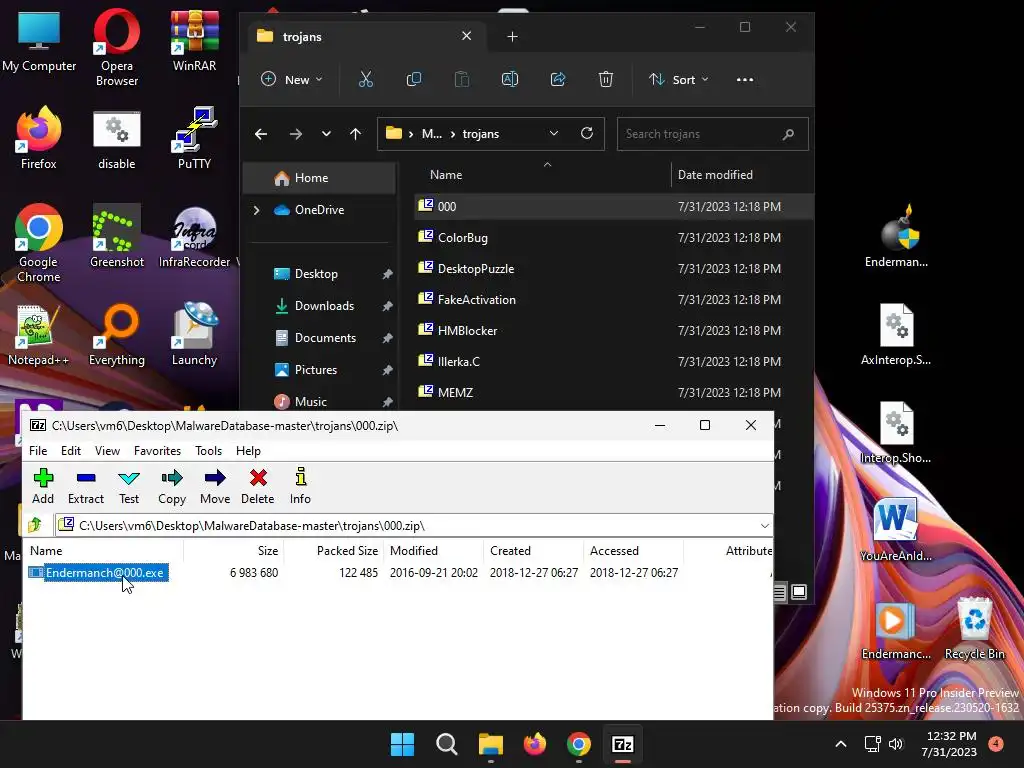The image size is (1024, 768).
Task: Select the Recycle Bin icon
Action: [974, 628]
